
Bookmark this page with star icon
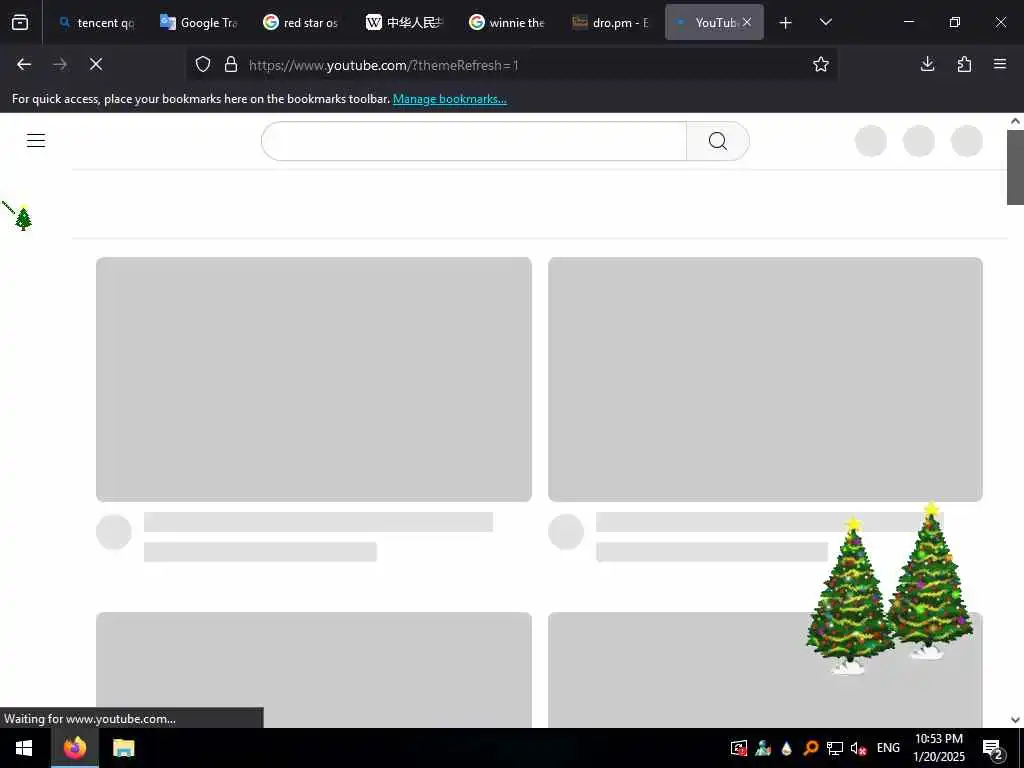click(x=821, y=64)
